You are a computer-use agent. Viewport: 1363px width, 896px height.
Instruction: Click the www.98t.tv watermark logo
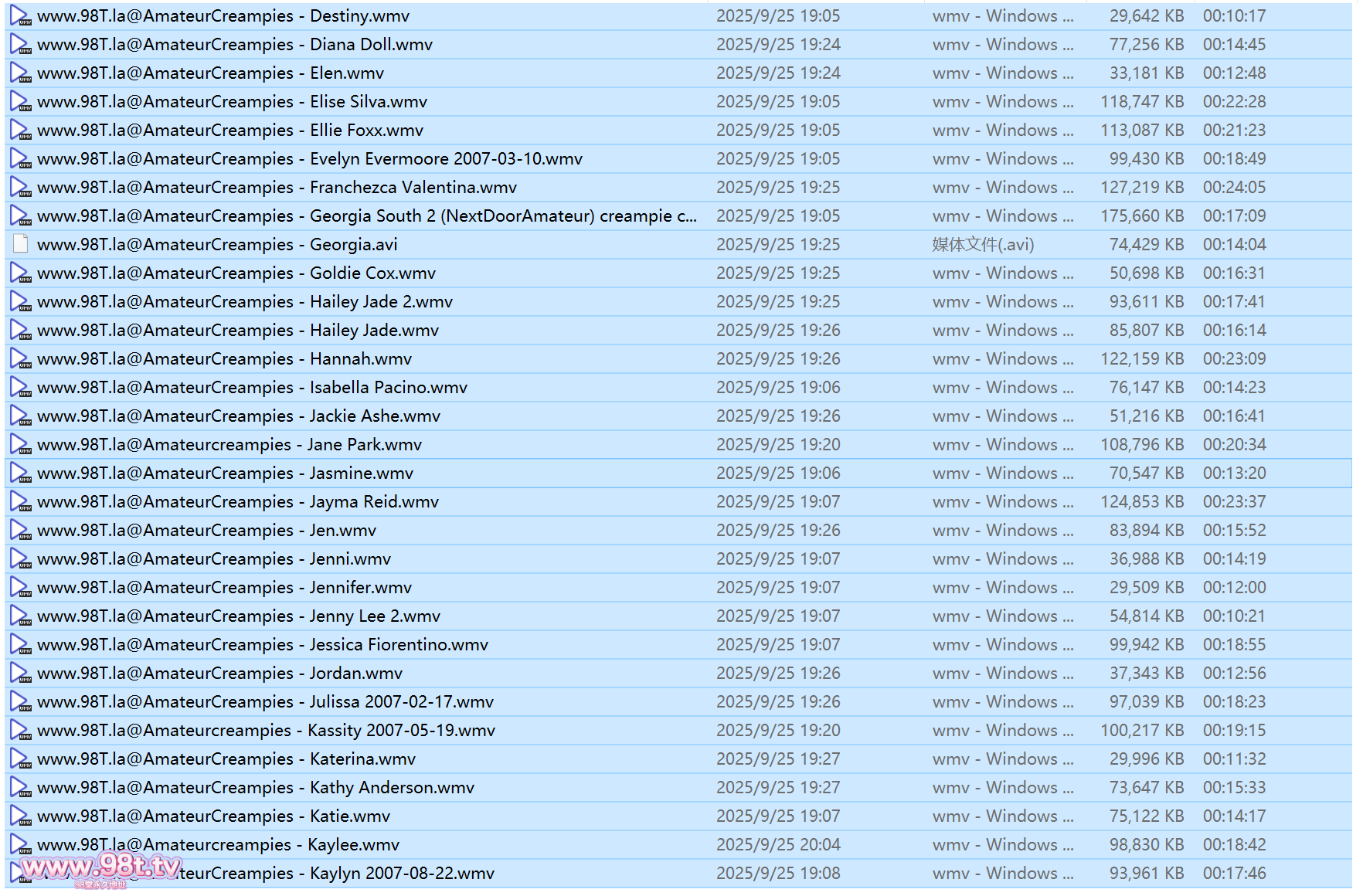coord(101,868)
